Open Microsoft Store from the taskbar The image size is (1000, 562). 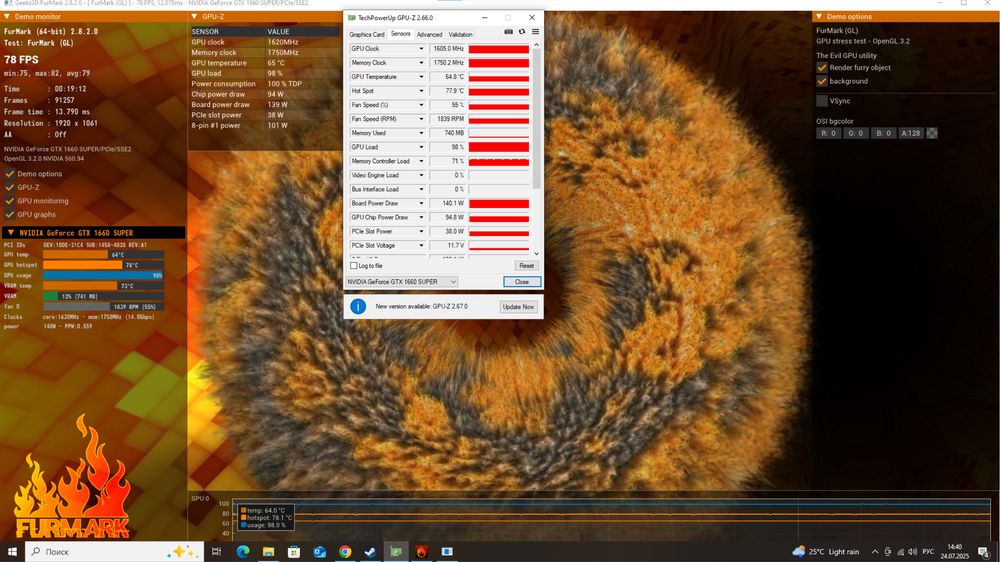coord(294,551)
